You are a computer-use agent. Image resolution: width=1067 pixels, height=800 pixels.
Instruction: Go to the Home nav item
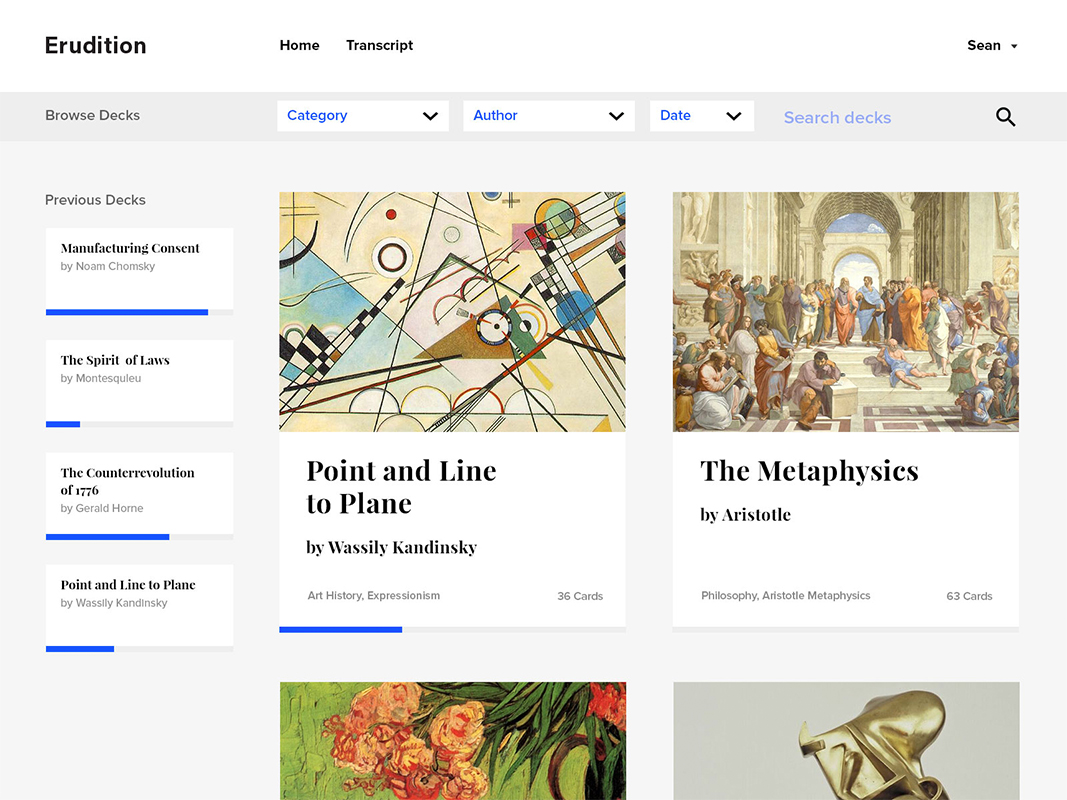click(x=299, y=45)
